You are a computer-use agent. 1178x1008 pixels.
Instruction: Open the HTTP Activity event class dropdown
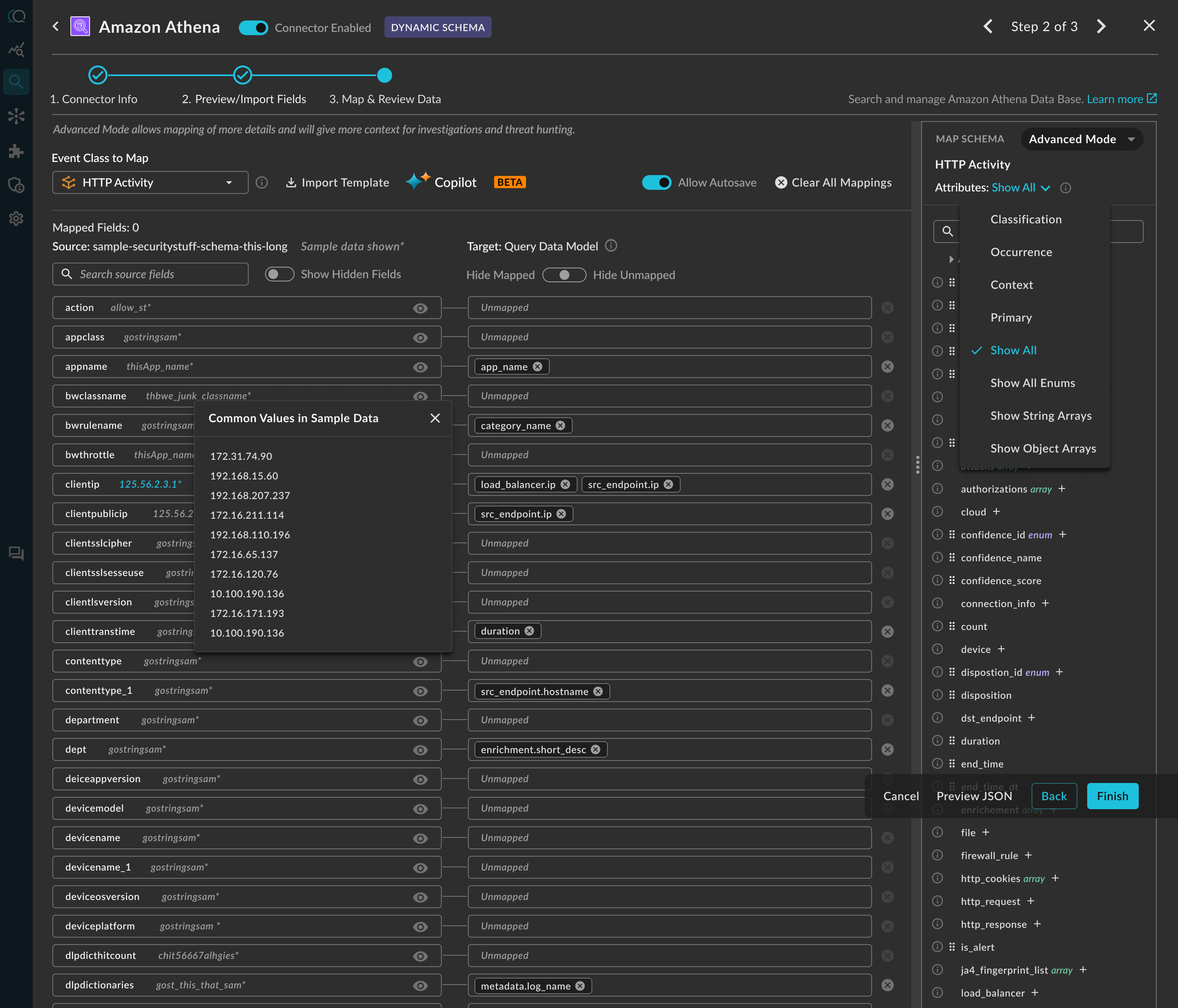click(151, 182)
